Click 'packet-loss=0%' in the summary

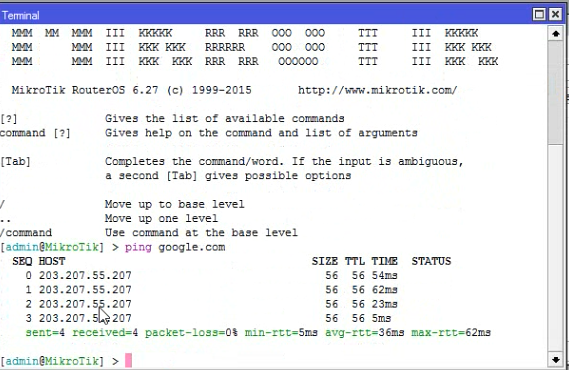click(191, 332)
